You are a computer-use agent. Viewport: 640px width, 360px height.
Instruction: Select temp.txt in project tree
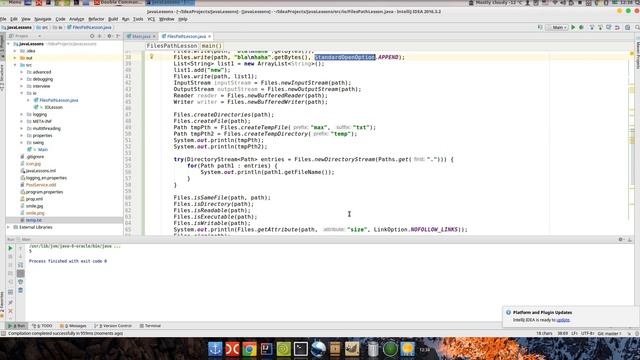(34, 220)
